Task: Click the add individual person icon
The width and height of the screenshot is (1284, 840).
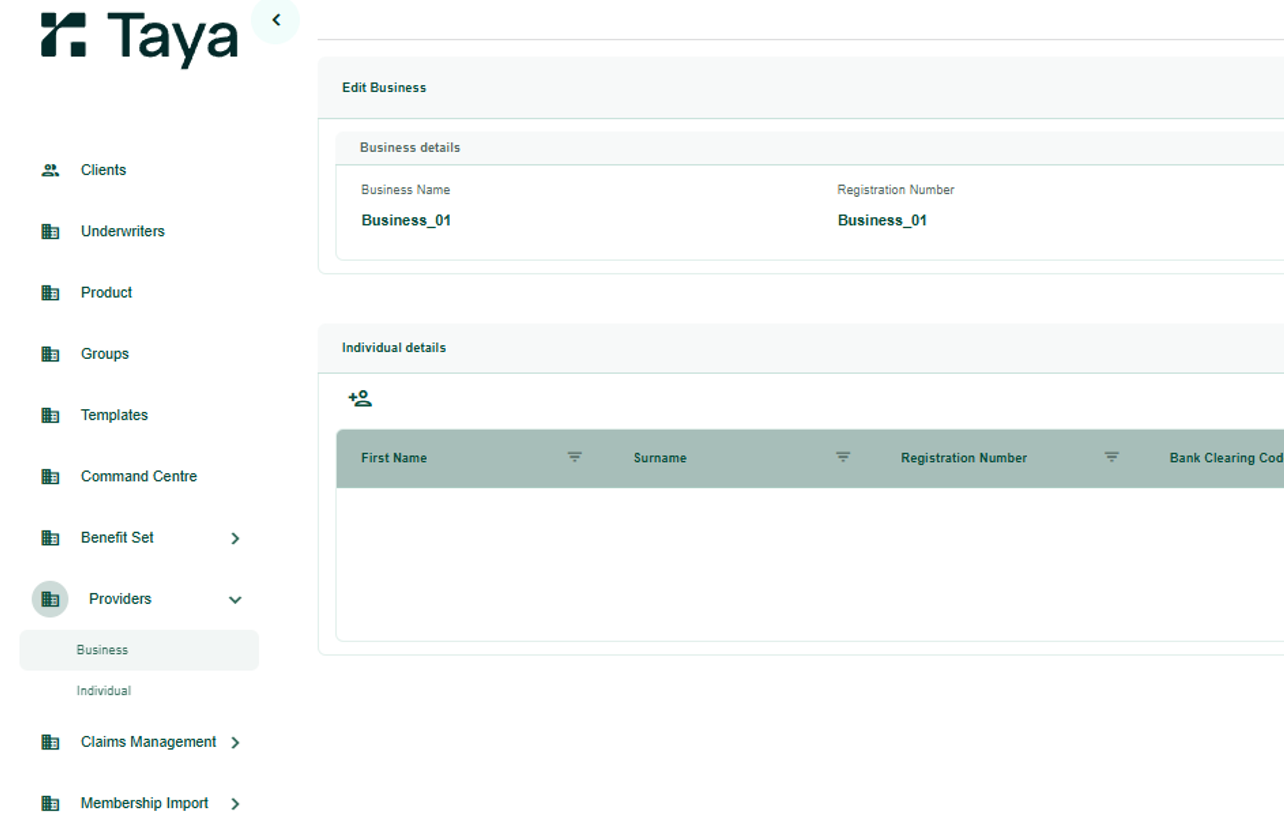Action: [x=360, y=399]
